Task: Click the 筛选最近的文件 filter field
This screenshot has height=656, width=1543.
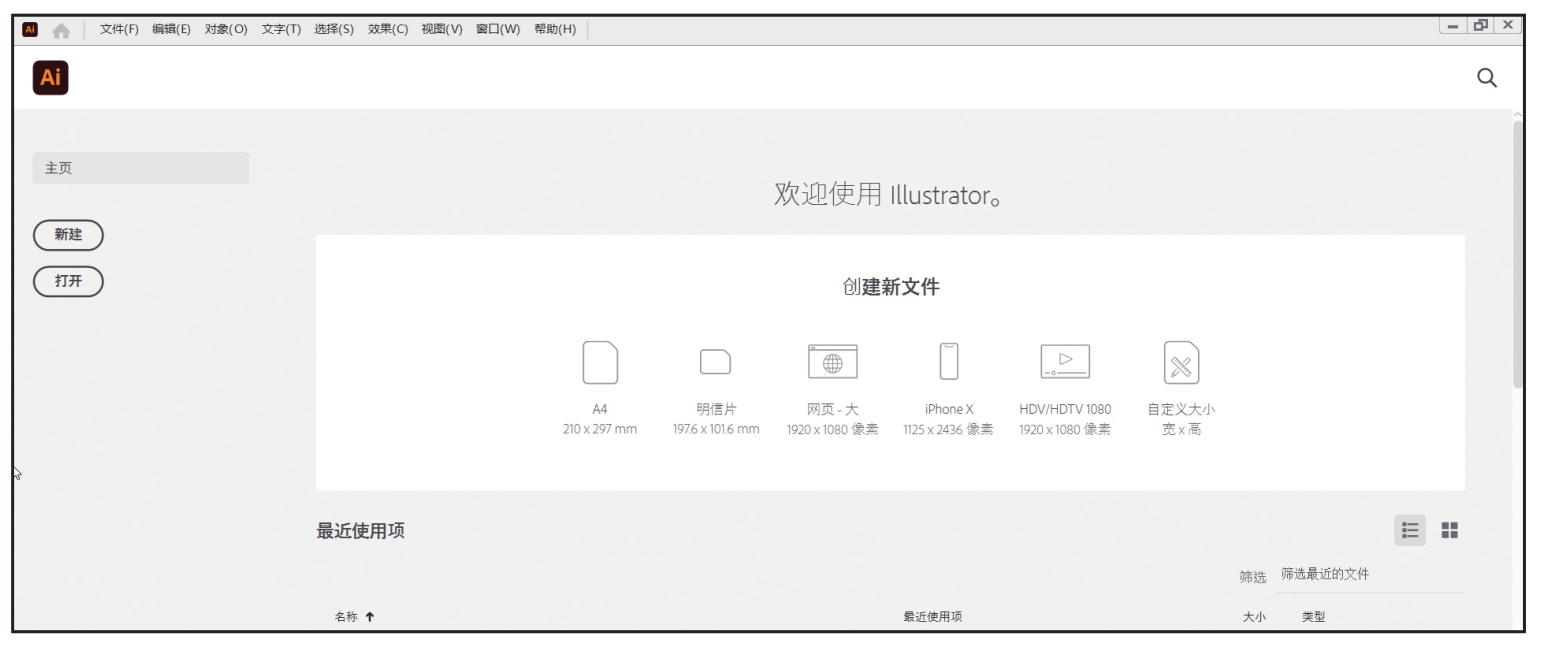Action: (x=1370, y=575)
